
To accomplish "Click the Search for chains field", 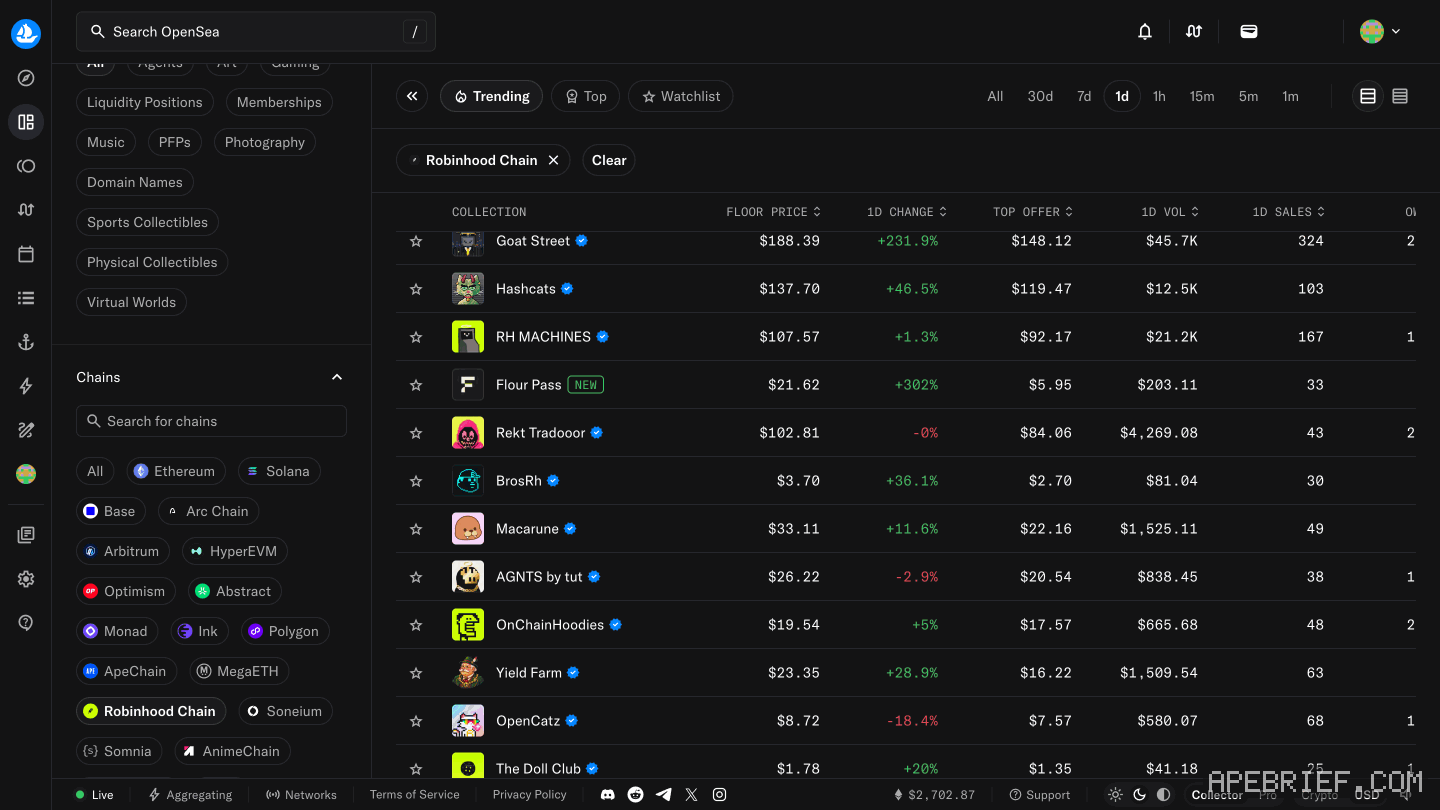I will (211, 421).
